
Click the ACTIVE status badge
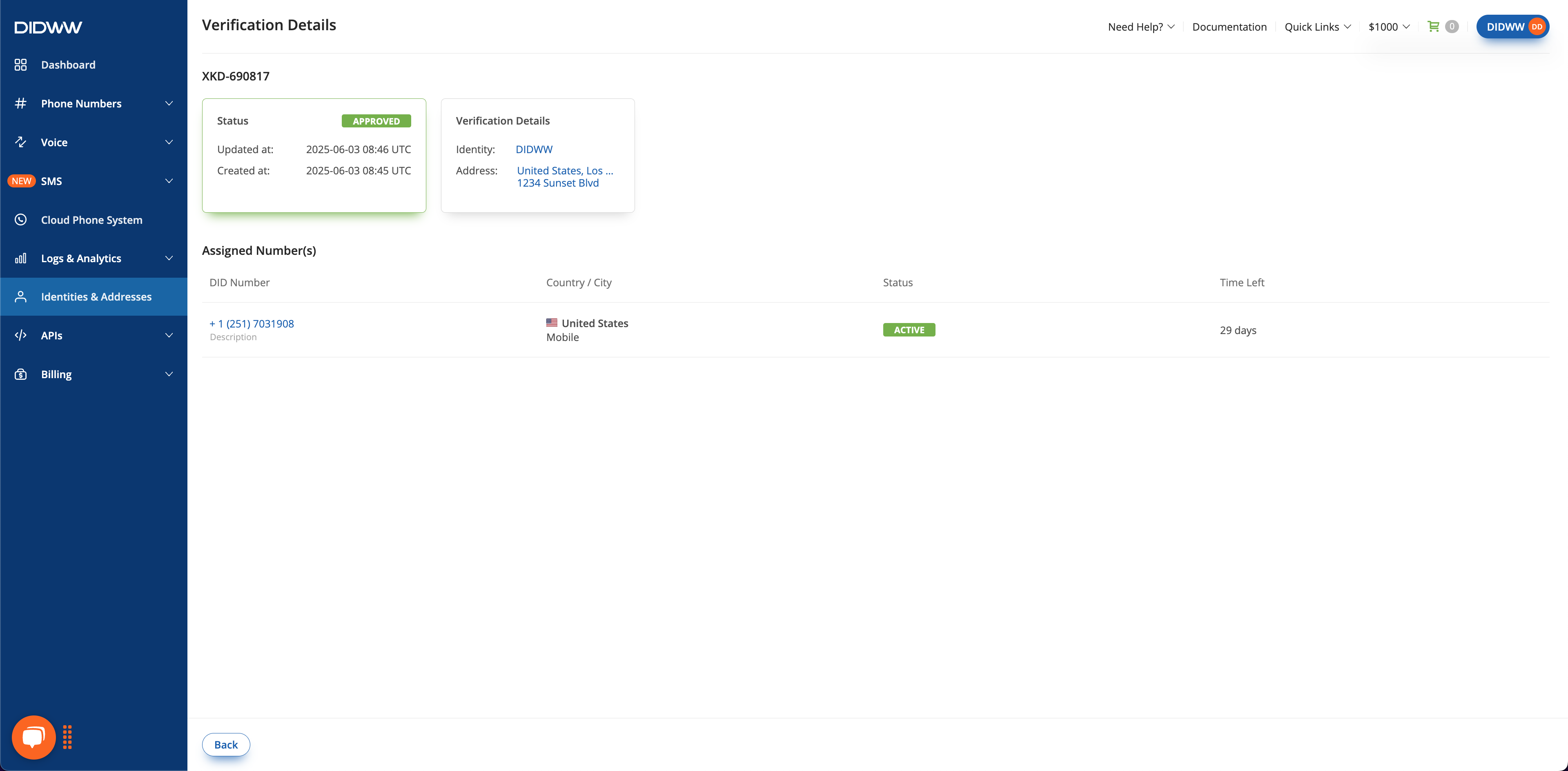[909, 330]
